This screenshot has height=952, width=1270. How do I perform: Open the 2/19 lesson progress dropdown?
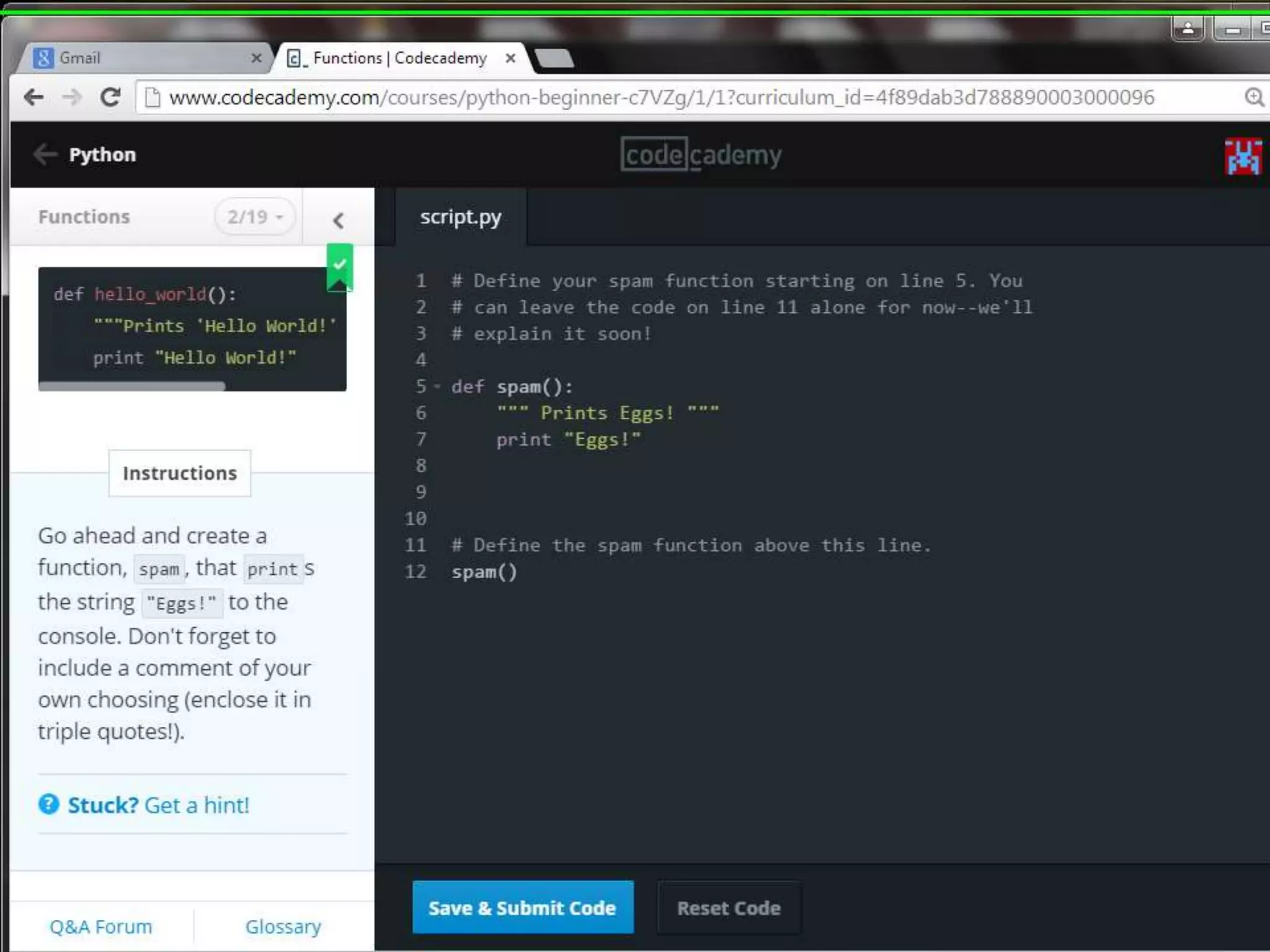(x=255, y=217)
